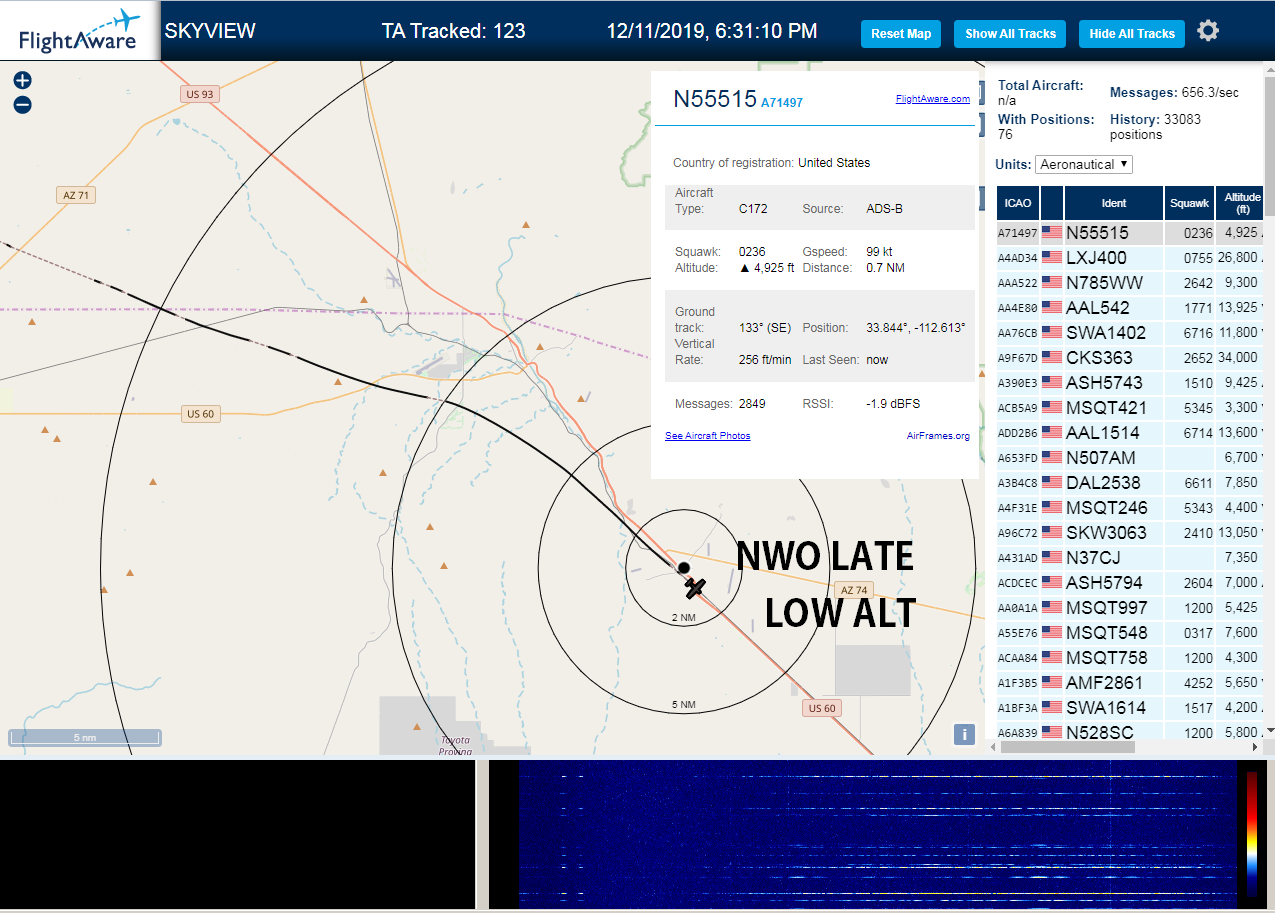Click the N55515 title in info panel
Screen dimensions: 1275x913
(714, 98)
